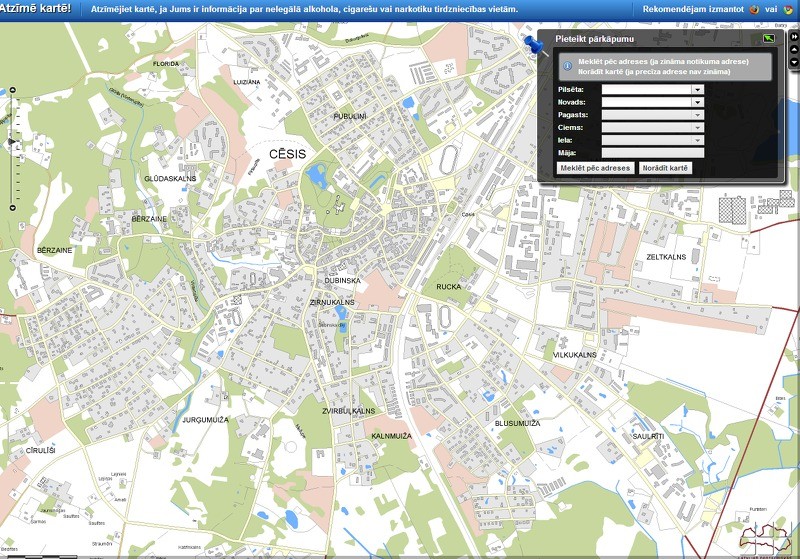Click the Pilsēta: field label
The height and width of the screenshot is (559, 800).
pyautogui.click(x=571, y=89)
